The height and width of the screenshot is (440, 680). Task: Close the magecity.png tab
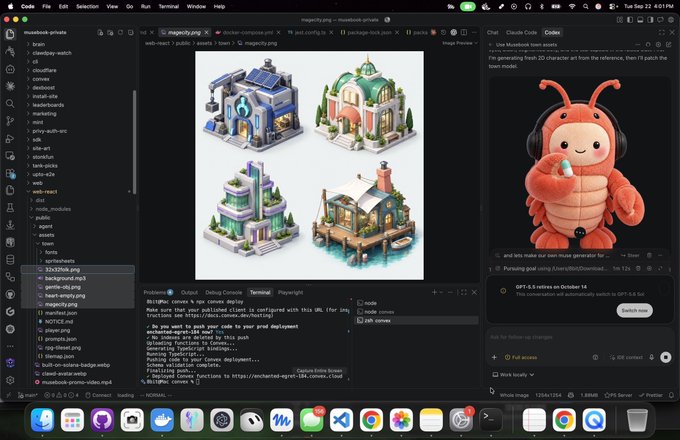click(x=206, y=33)
